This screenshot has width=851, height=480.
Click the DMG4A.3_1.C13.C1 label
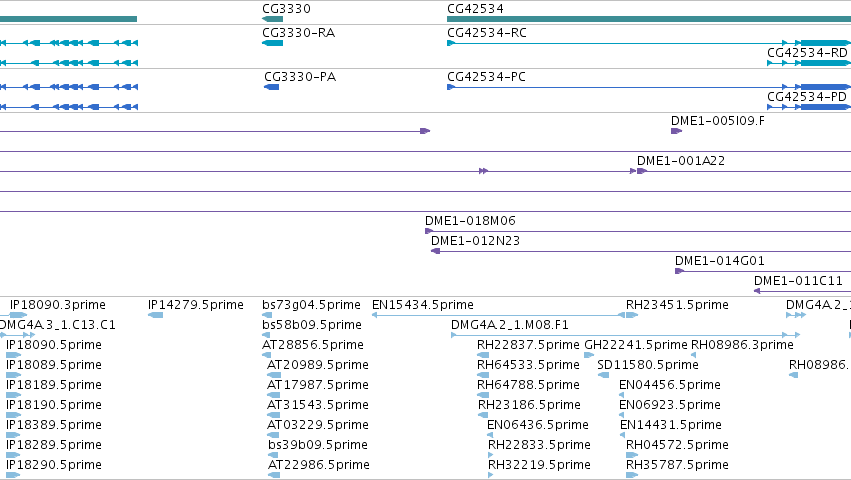click(58, 325)
